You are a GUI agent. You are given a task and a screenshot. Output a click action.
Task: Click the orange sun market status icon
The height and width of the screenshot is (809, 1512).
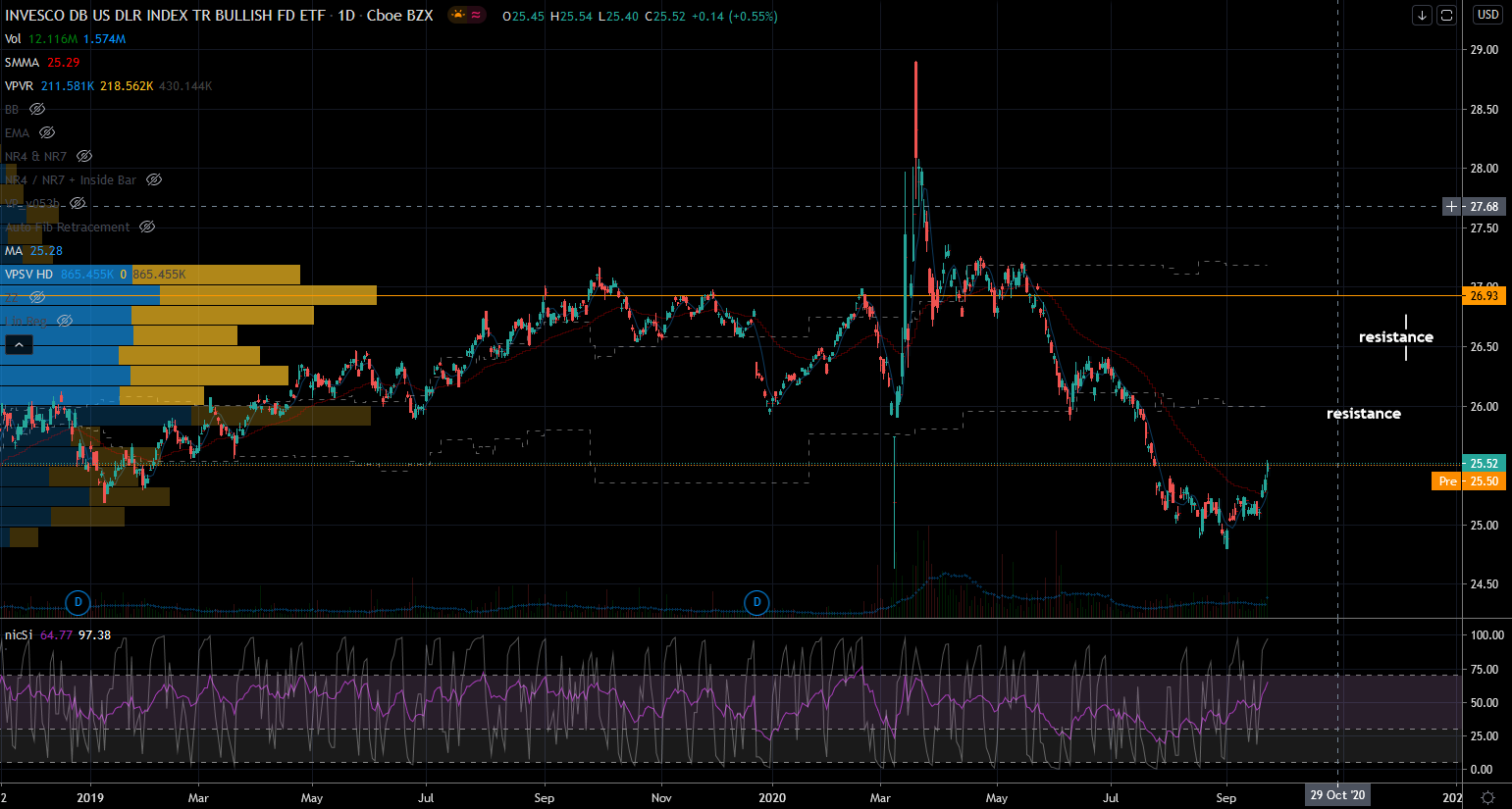457,15
